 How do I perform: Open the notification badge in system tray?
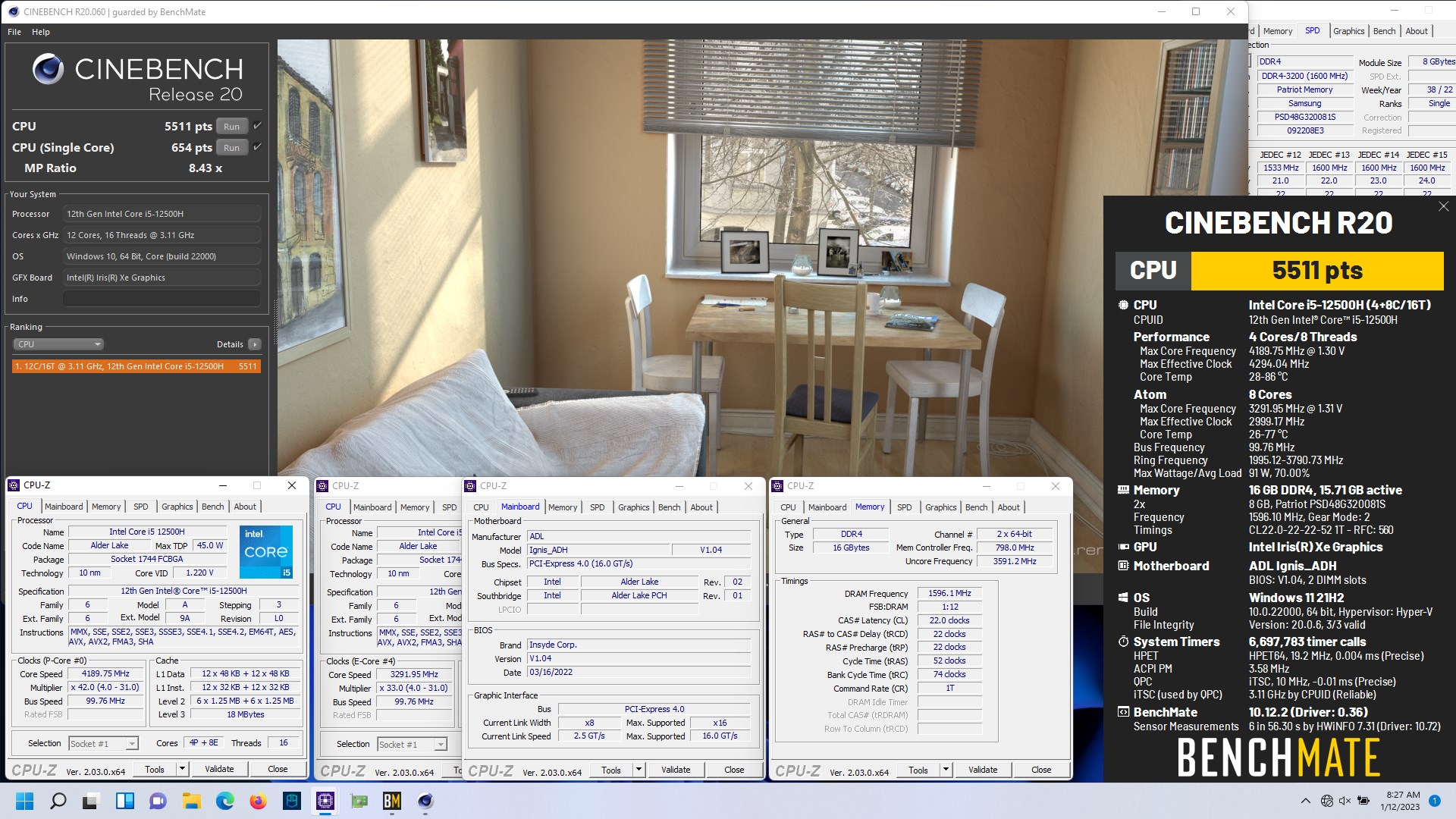(1434, 801)
